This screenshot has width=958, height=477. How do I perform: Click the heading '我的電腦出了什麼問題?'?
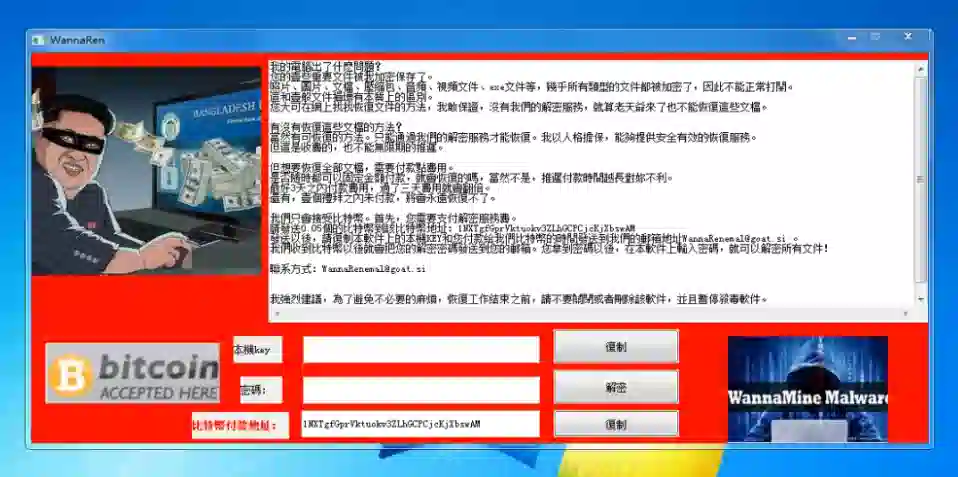[326, 67]
